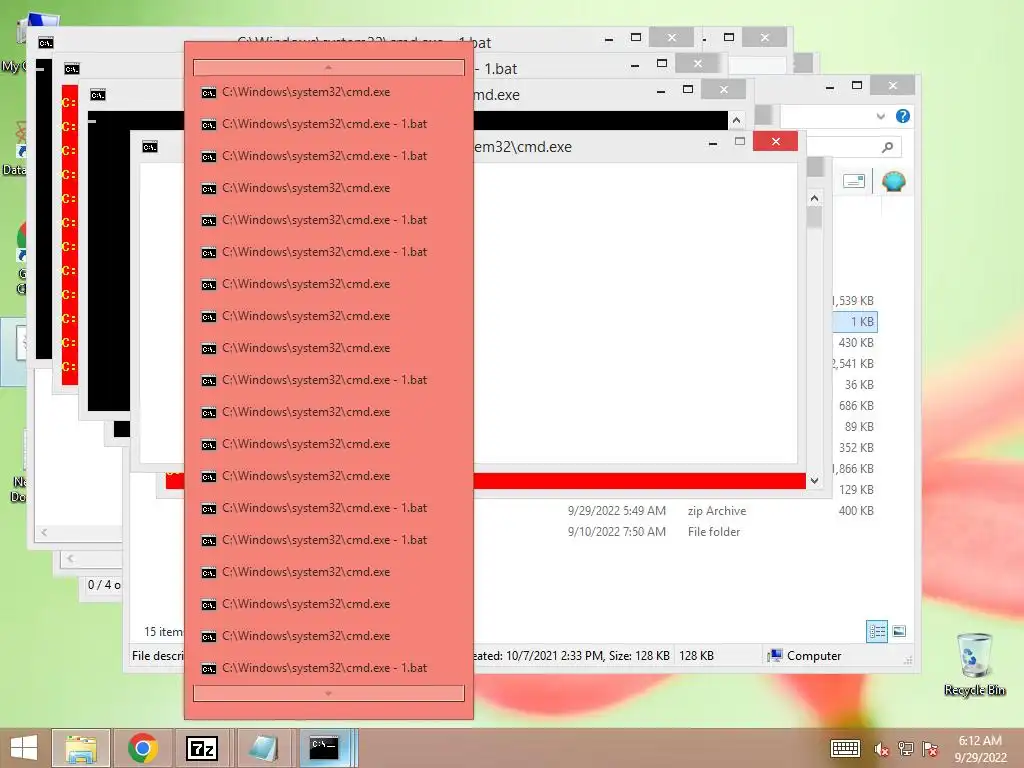Screen dimensions: 1024x768
Task: Select the file sized 129 KB
Action: (x=856, y=490)
